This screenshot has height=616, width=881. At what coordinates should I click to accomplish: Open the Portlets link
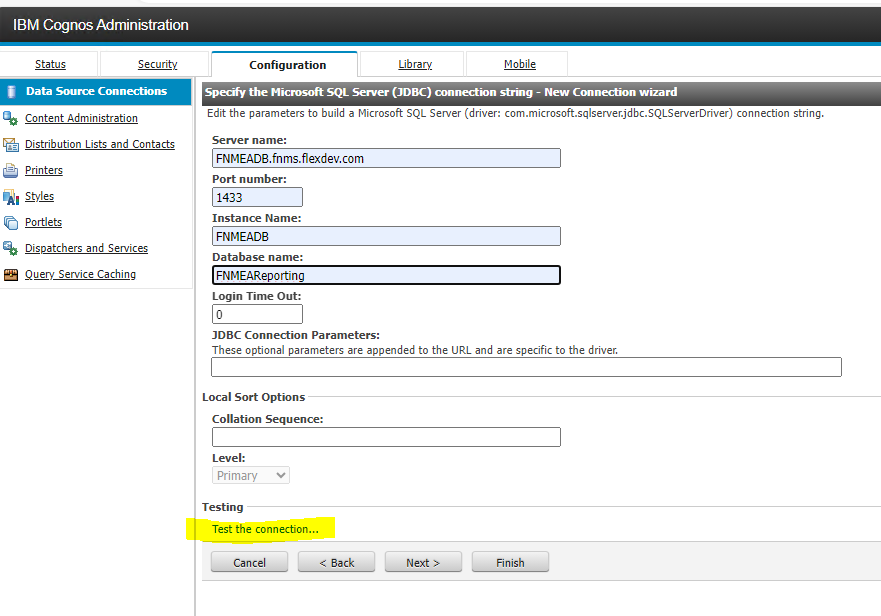click(43, 222)
